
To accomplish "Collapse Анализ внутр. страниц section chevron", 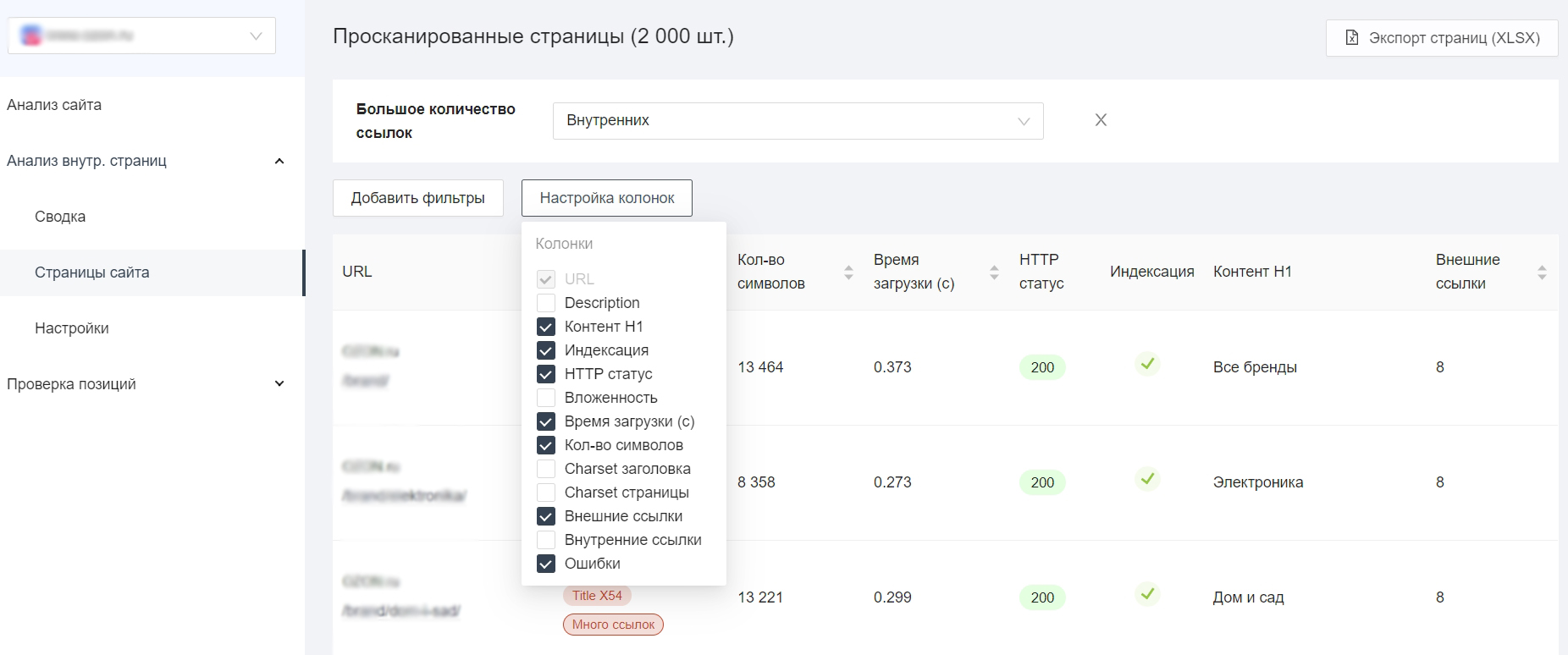I will (279, 161).
